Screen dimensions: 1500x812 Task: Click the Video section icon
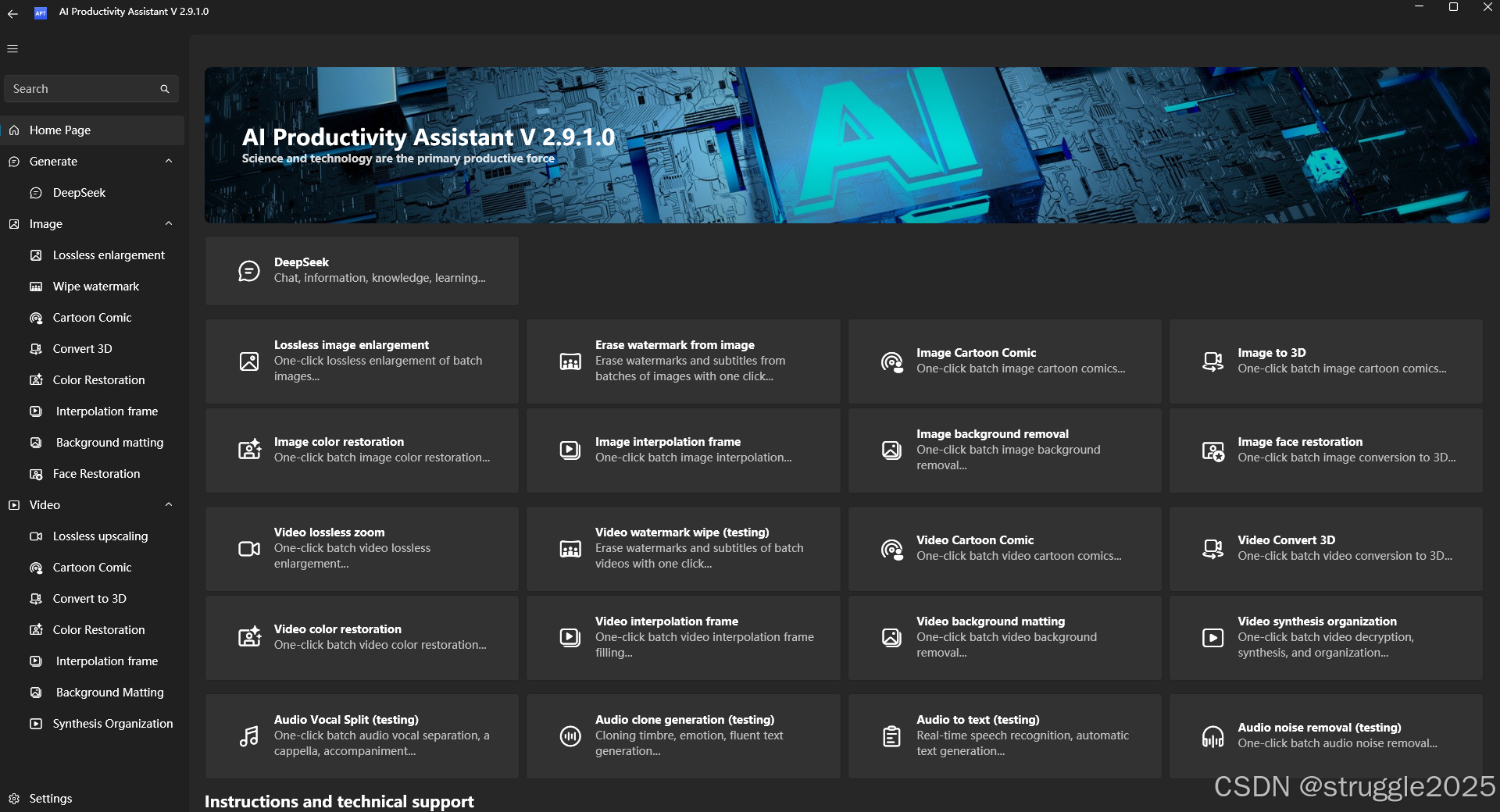(x=14, y=505)
